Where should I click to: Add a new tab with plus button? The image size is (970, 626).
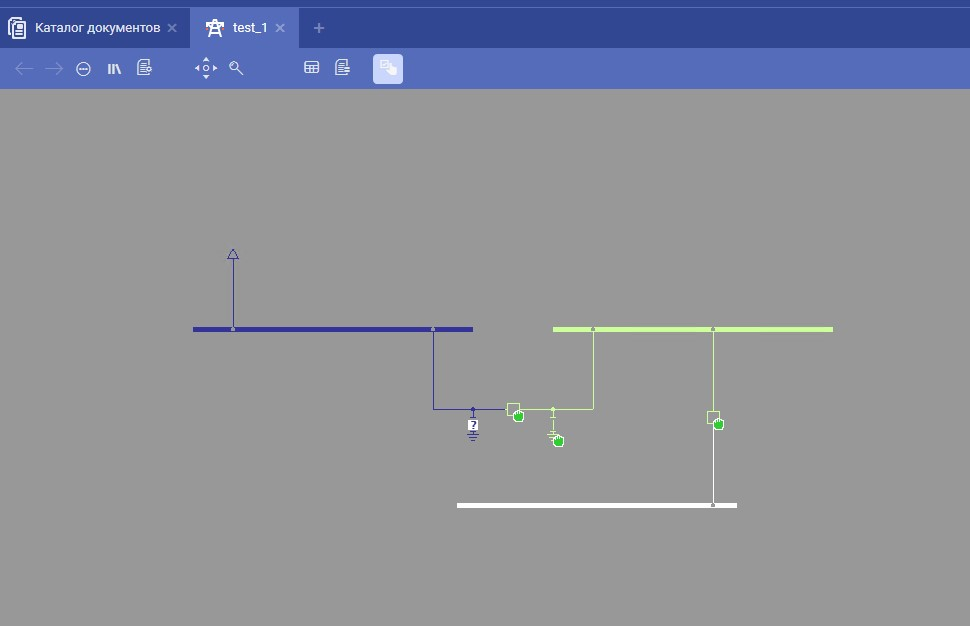point(319,28)
